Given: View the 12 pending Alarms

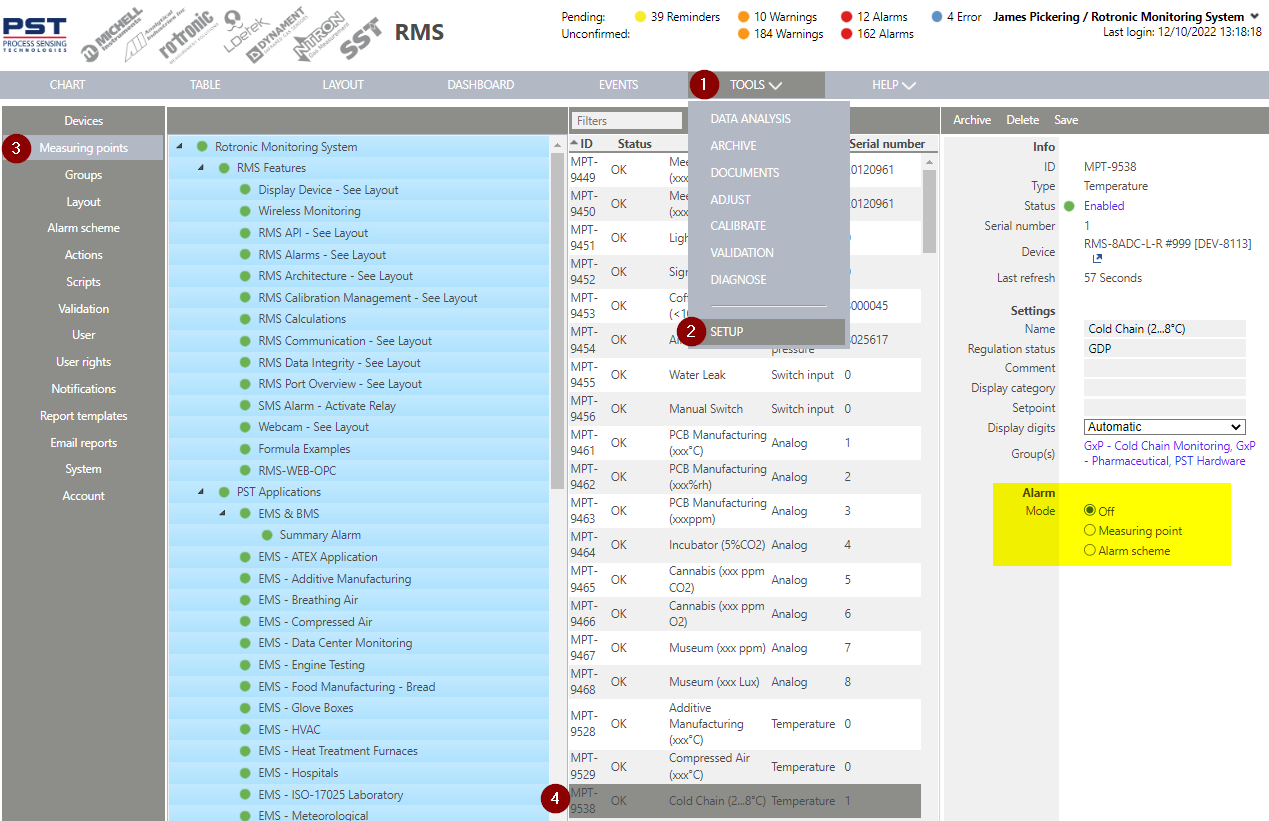Looking at the screenshot, I should (874, 17).
